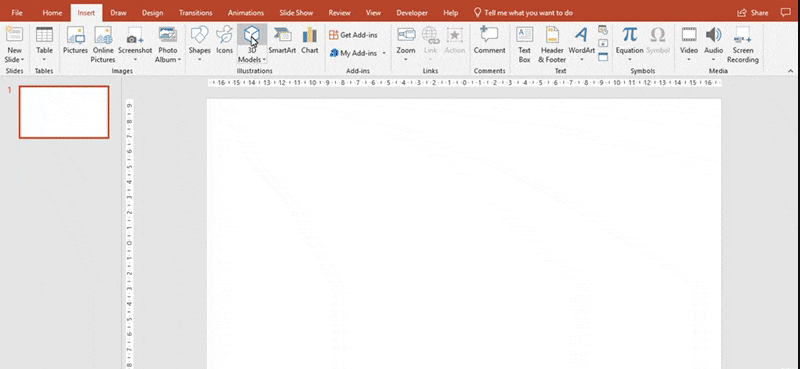Open the WordArt dropdown arrow
Image resolution: width=800 pixels, height=369 pixels.
582,60
